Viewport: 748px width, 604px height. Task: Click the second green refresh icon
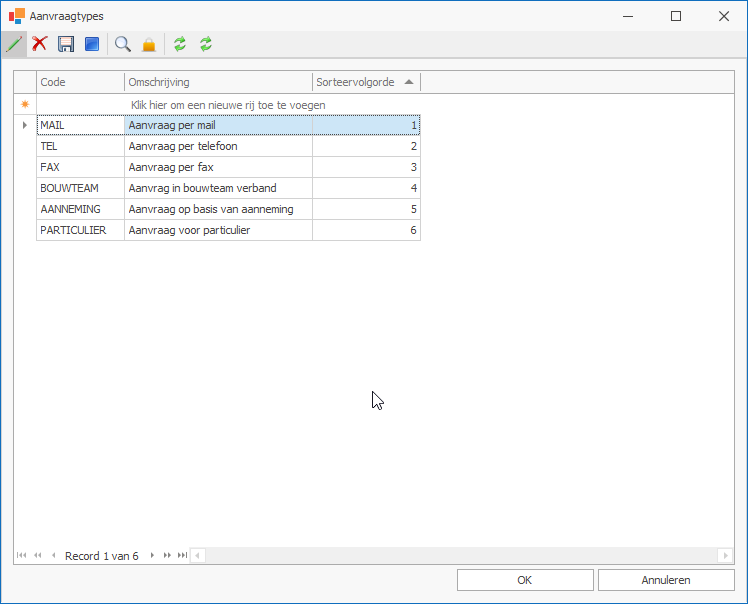(x=206, y=44)
